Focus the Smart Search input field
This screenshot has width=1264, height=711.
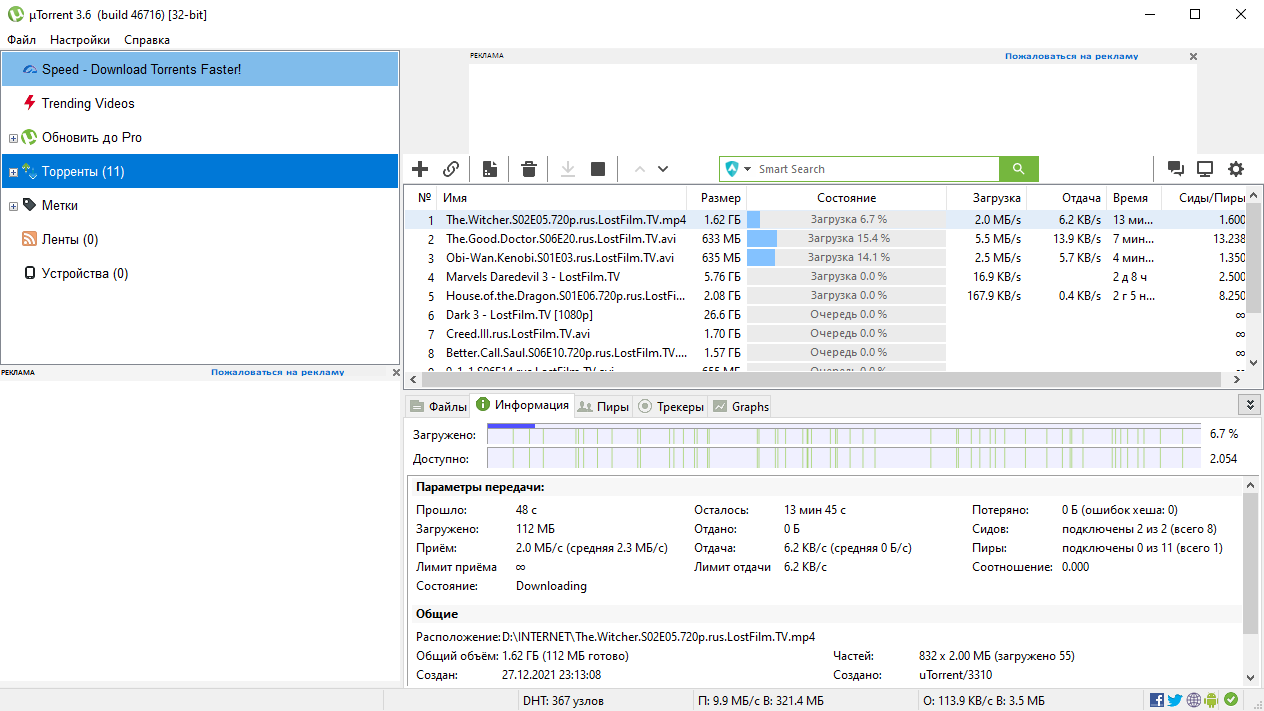tap(875, 169)
